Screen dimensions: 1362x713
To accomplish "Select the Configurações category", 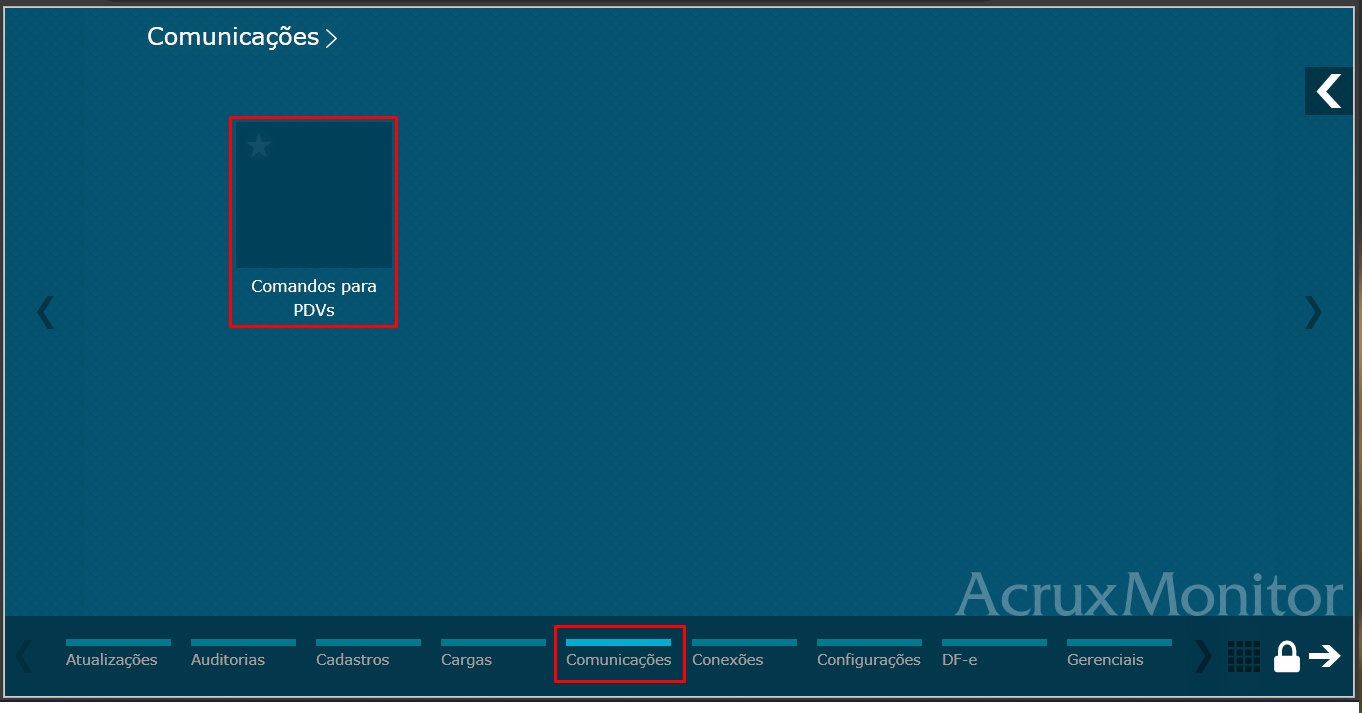I will tap(868, 659).
